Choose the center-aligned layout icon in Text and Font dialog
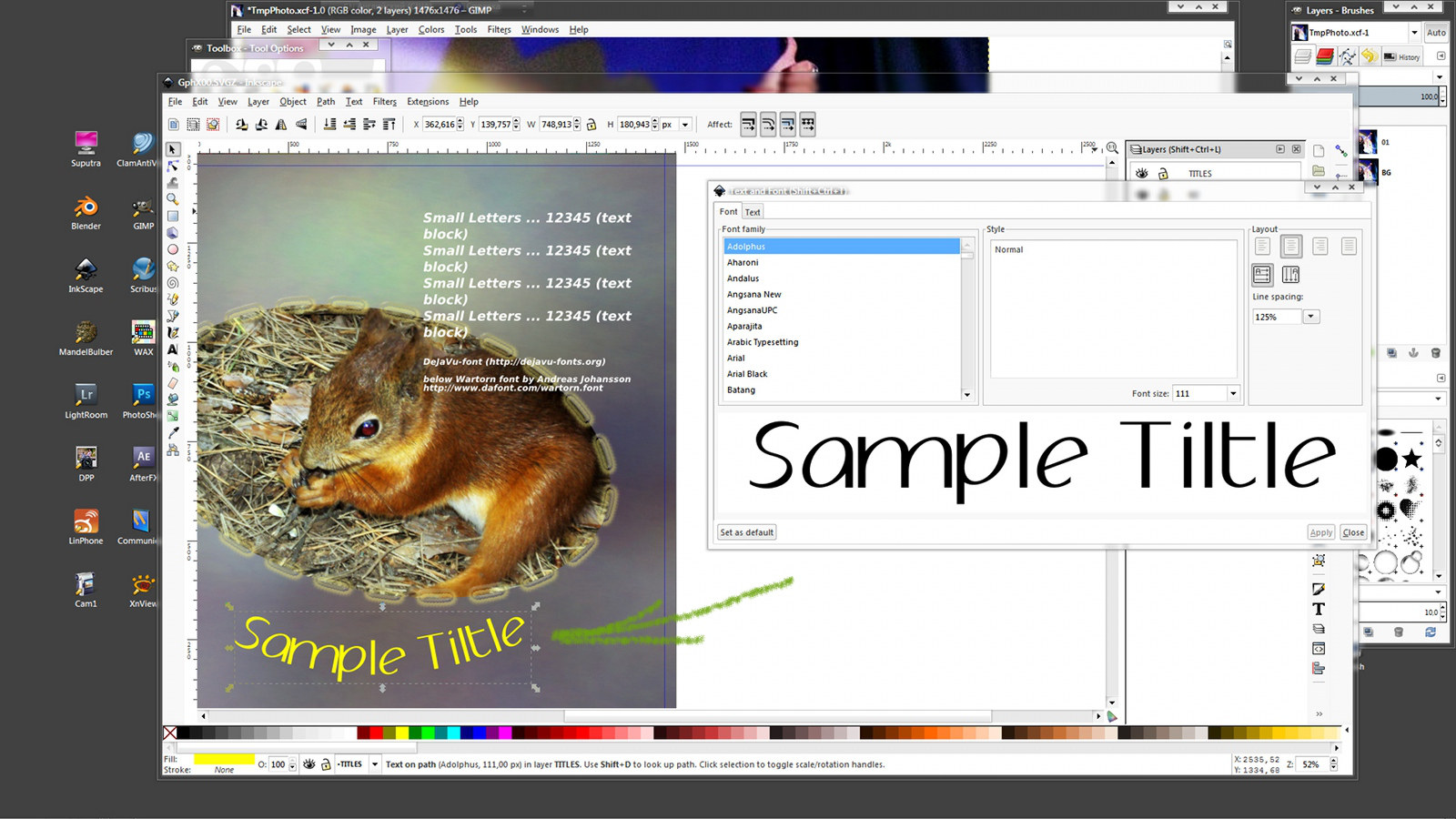This screenshot has height=819, width=1456. point(1291,248)
